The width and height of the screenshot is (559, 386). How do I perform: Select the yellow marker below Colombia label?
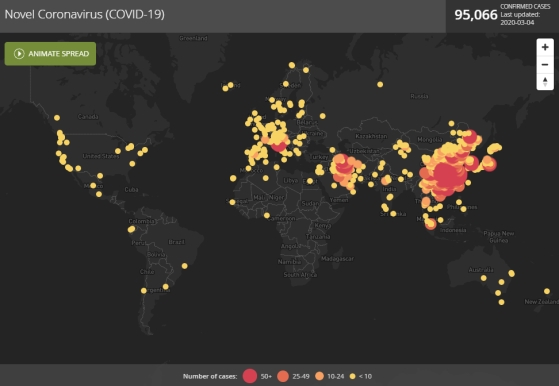pyautogui.click(x=131, y=229)
